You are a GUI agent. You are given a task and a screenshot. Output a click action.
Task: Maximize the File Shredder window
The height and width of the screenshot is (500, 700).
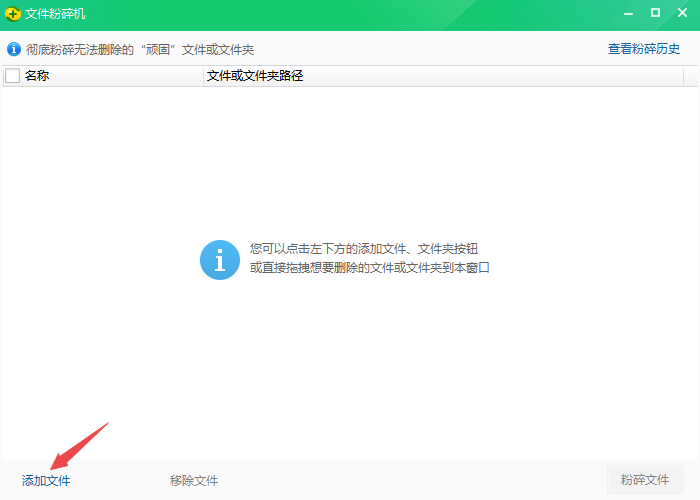pos(655,14)
